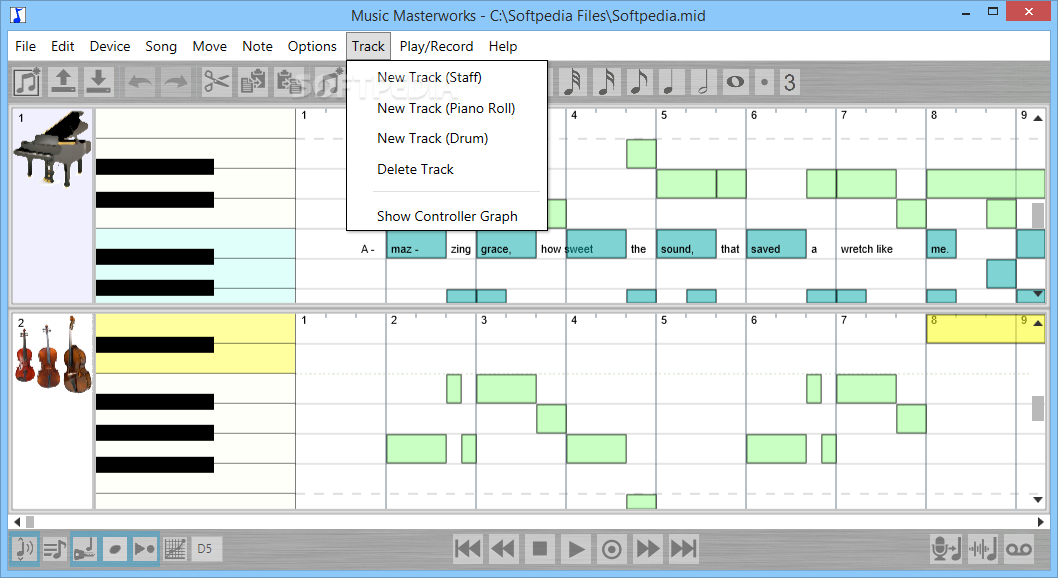
Task: Click the tape voicemail recorder icon
Action: pos(1019,549)
